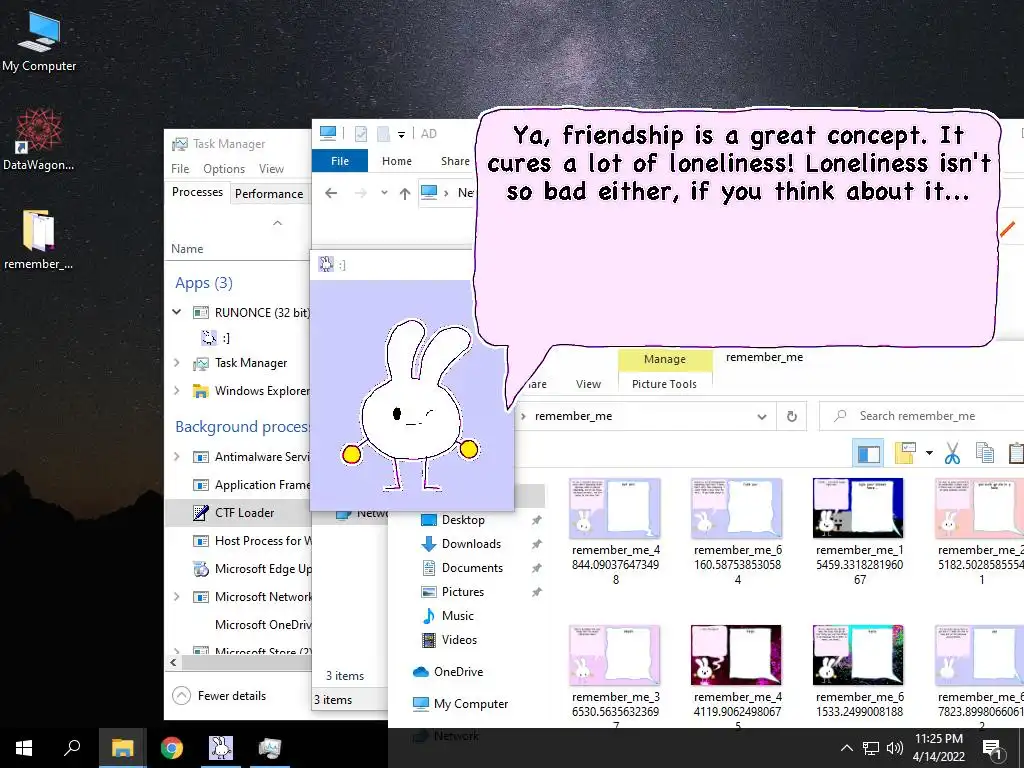Toggle the preview pane icon
Image resolution: width=1024 pixels, height=768 pixels.
[869, 453]
